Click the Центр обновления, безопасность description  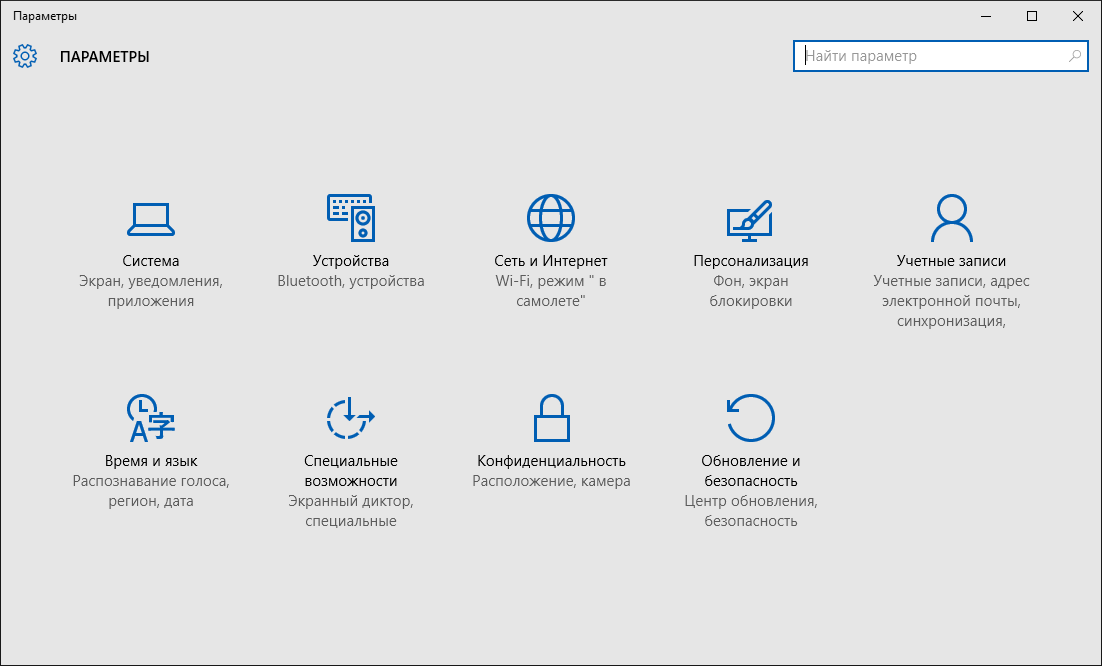(x=751, y=511)
